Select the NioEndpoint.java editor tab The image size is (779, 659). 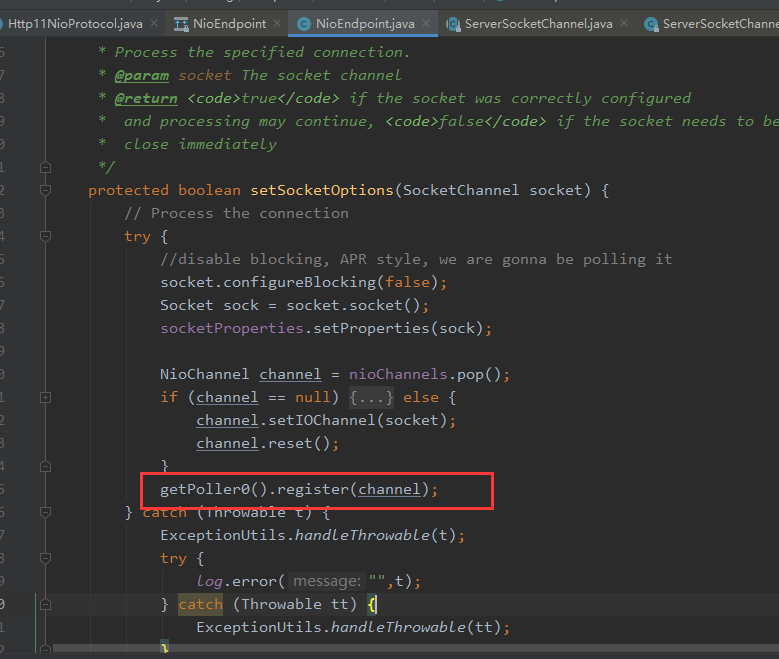[365, 24]
